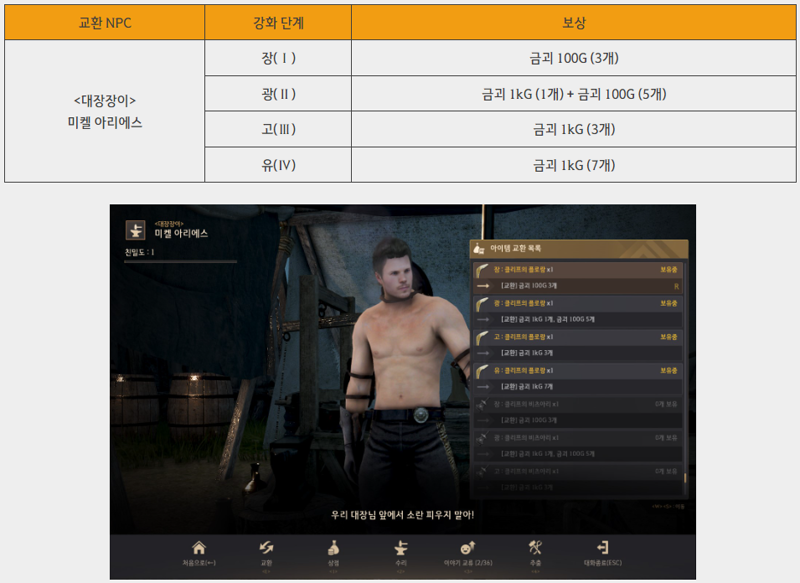800x583 pixels.
Task: Click the home 처음으로 icon
Action: click(199, 548)
